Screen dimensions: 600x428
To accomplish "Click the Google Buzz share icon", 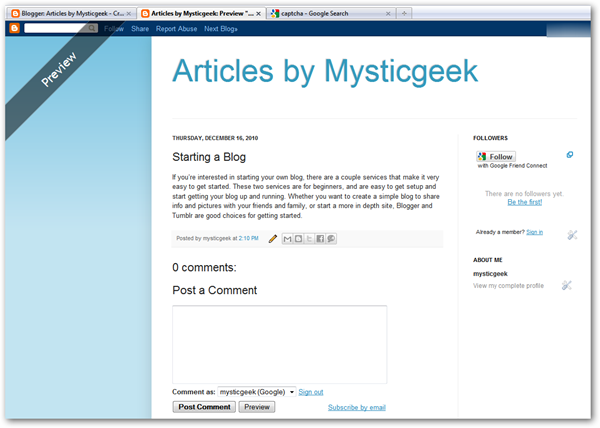I will (331, 239).
